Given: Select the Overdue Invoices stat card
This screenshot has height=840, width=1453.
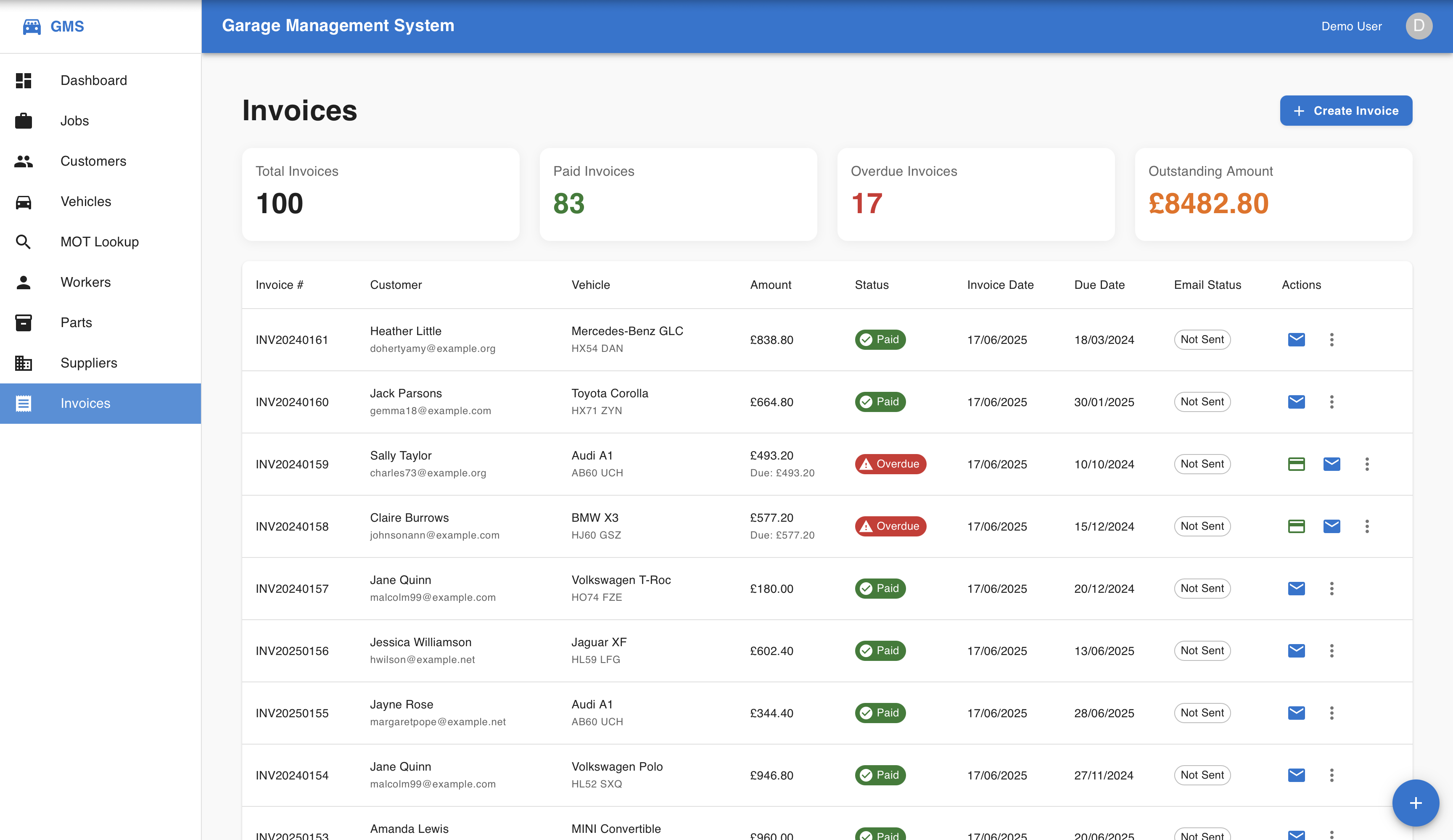Looking at the screenshot, I should click(x=975, y=194).
